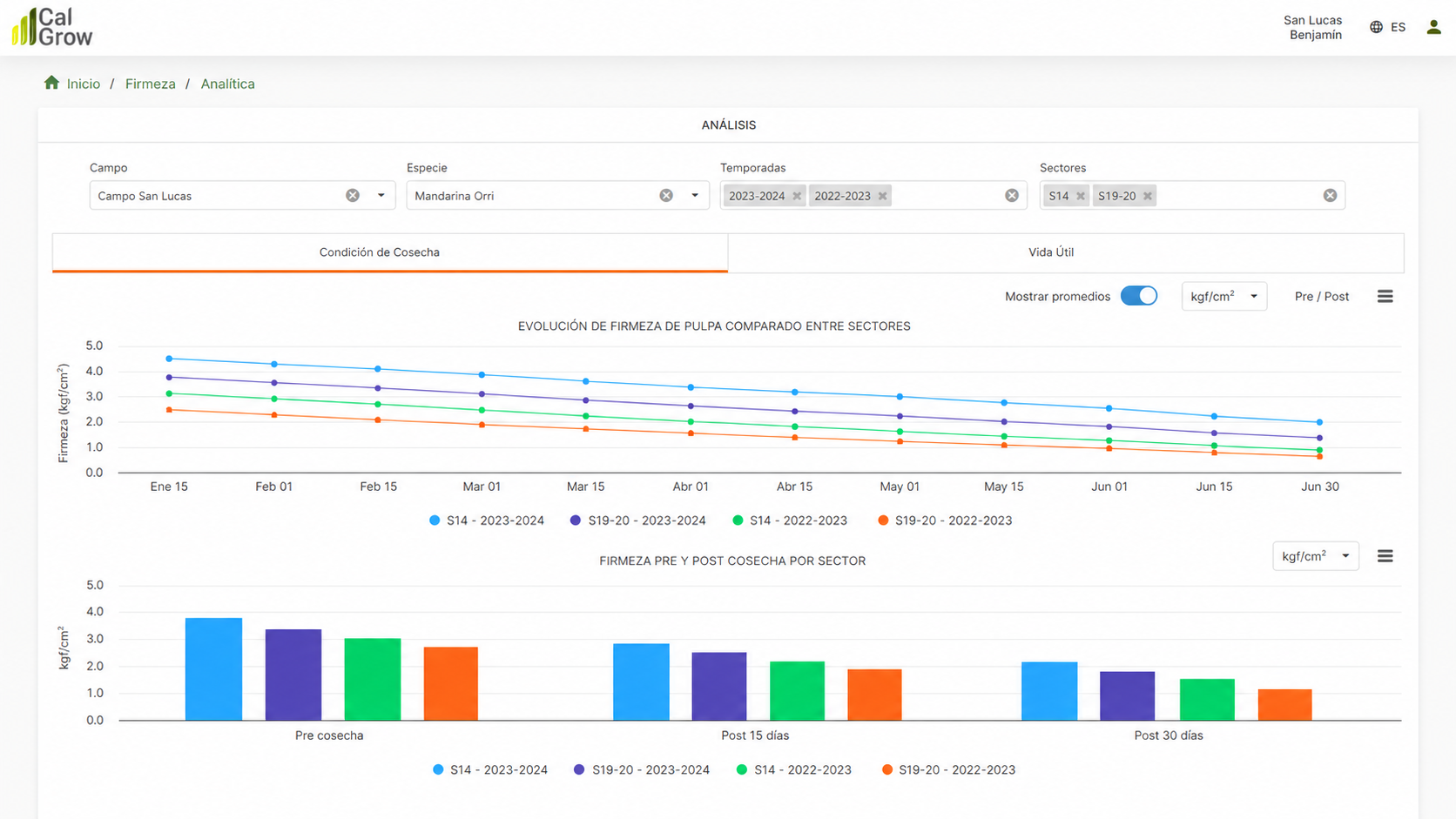The image size is (1456, 819).
Task: Open the firmness evolution chart hamburger menu
Action: pyautogui.click(x=1385, y=297)
